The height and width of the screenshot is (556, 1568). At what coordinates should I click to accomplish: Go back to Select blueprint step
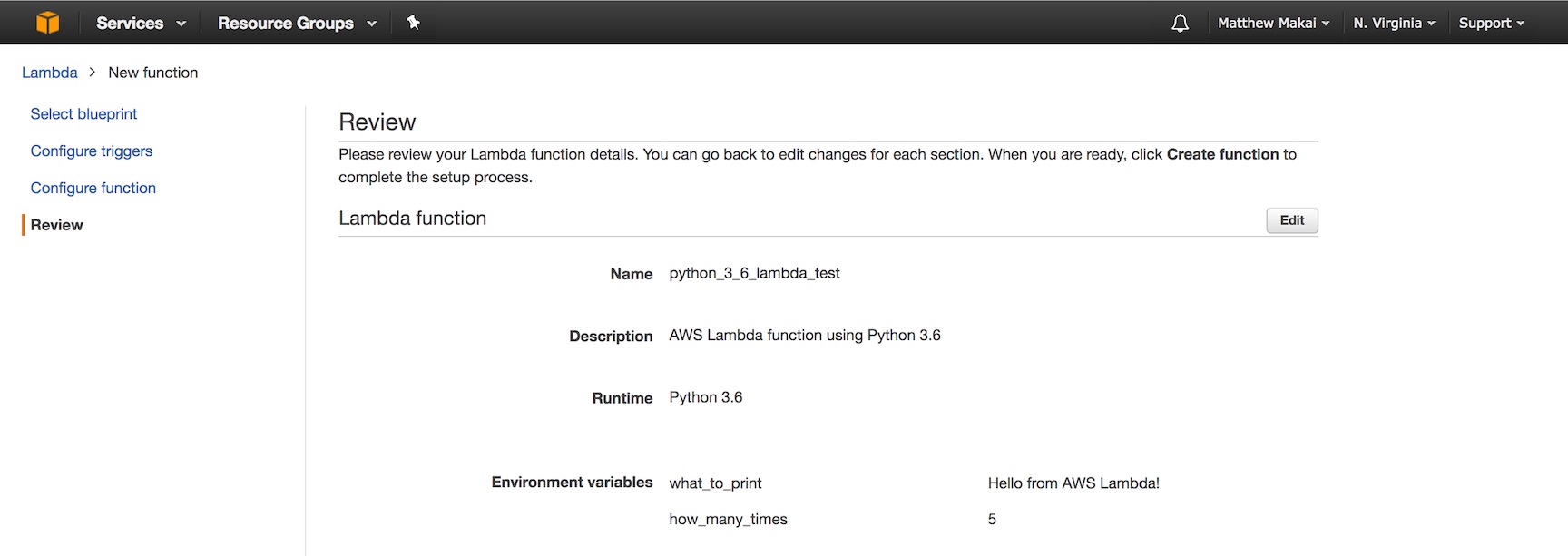[x=83, y=114]
